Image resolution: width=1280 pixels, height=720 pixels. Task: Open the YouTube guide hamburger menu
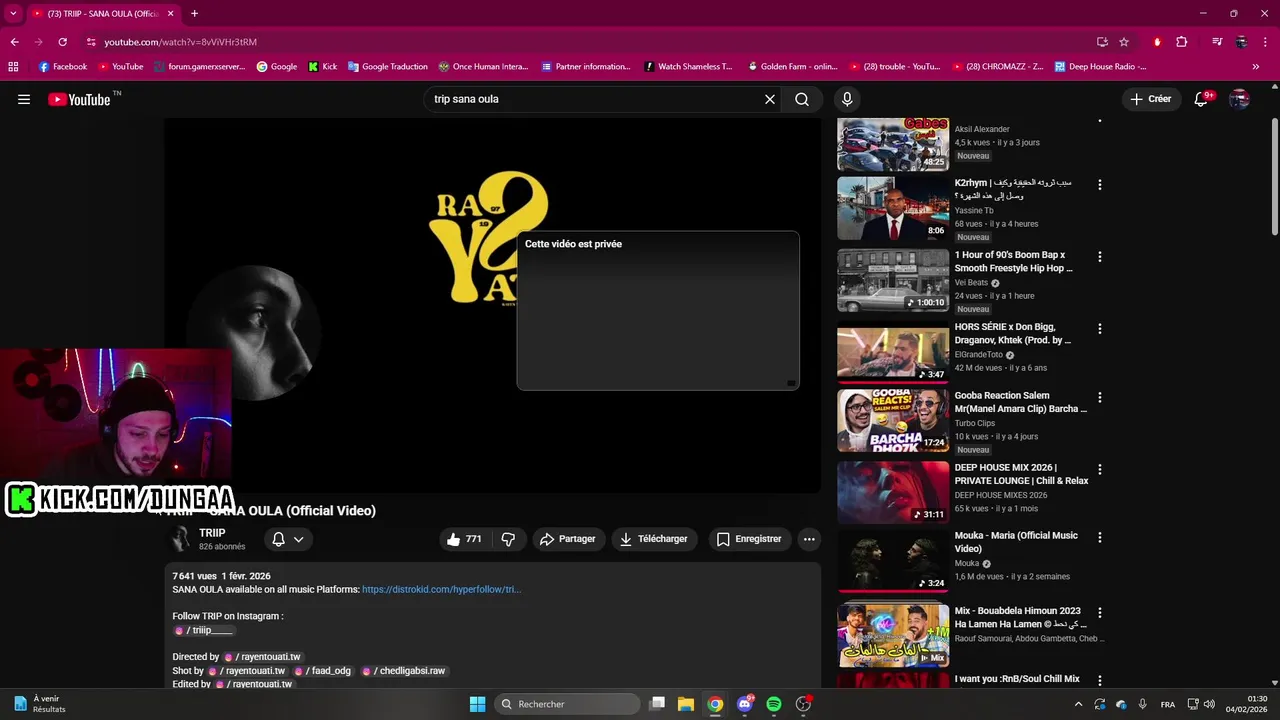pyautogui.click(x=24, y=99)
